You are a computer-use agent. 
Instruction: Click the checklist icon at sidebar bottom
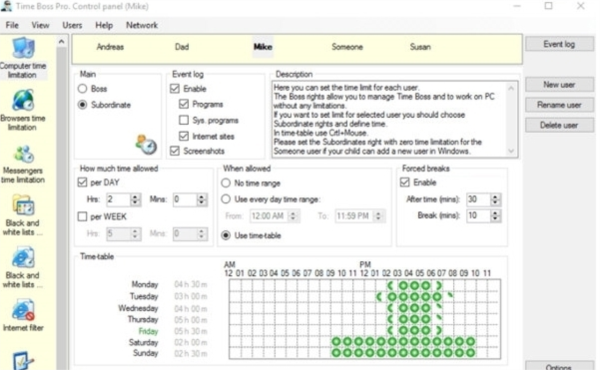23,360
